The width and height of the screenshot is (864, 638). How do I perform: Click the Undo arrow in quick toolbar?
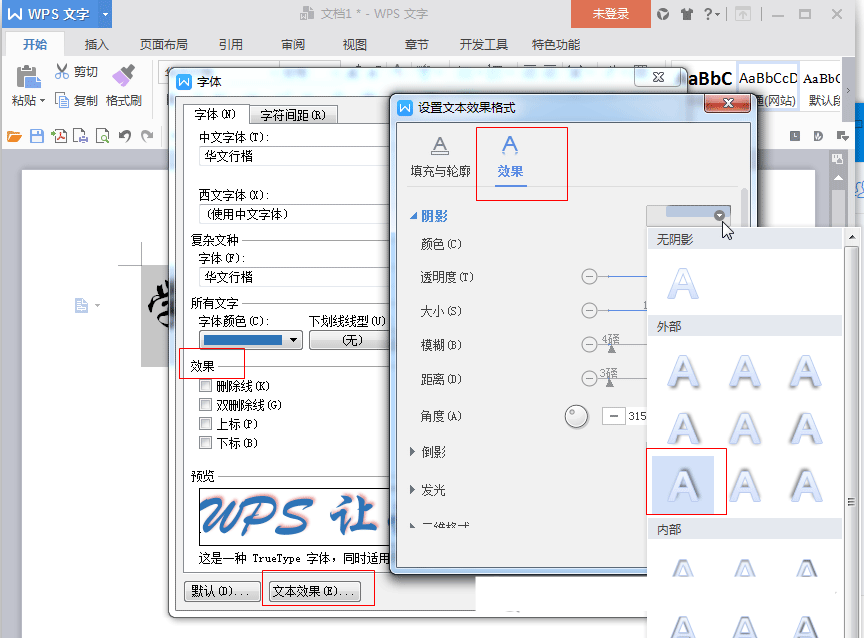click(x=125, y=136)
